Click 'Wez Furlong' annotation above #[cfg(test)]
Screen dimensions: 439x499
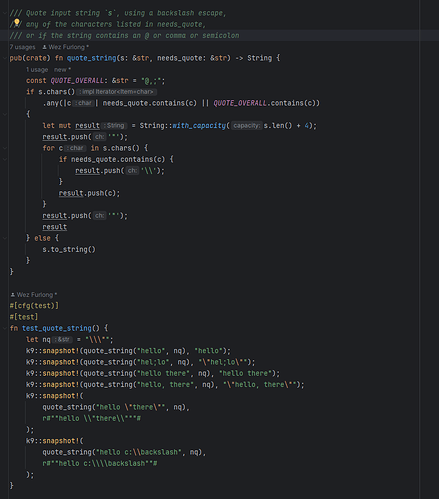(37, 295)
